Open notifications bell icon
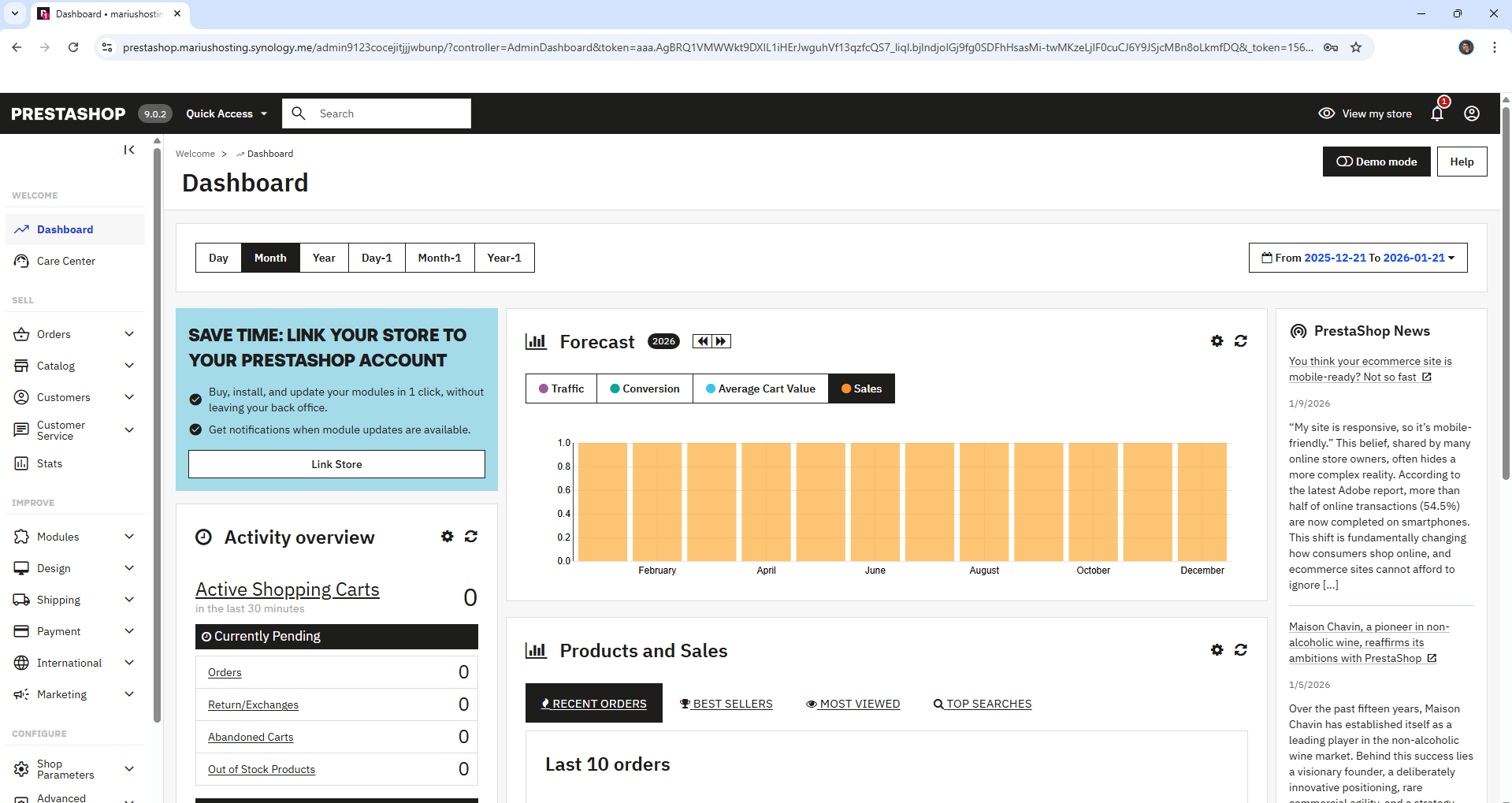This screenshot has width=1512, height=803. click(1436, 114)
